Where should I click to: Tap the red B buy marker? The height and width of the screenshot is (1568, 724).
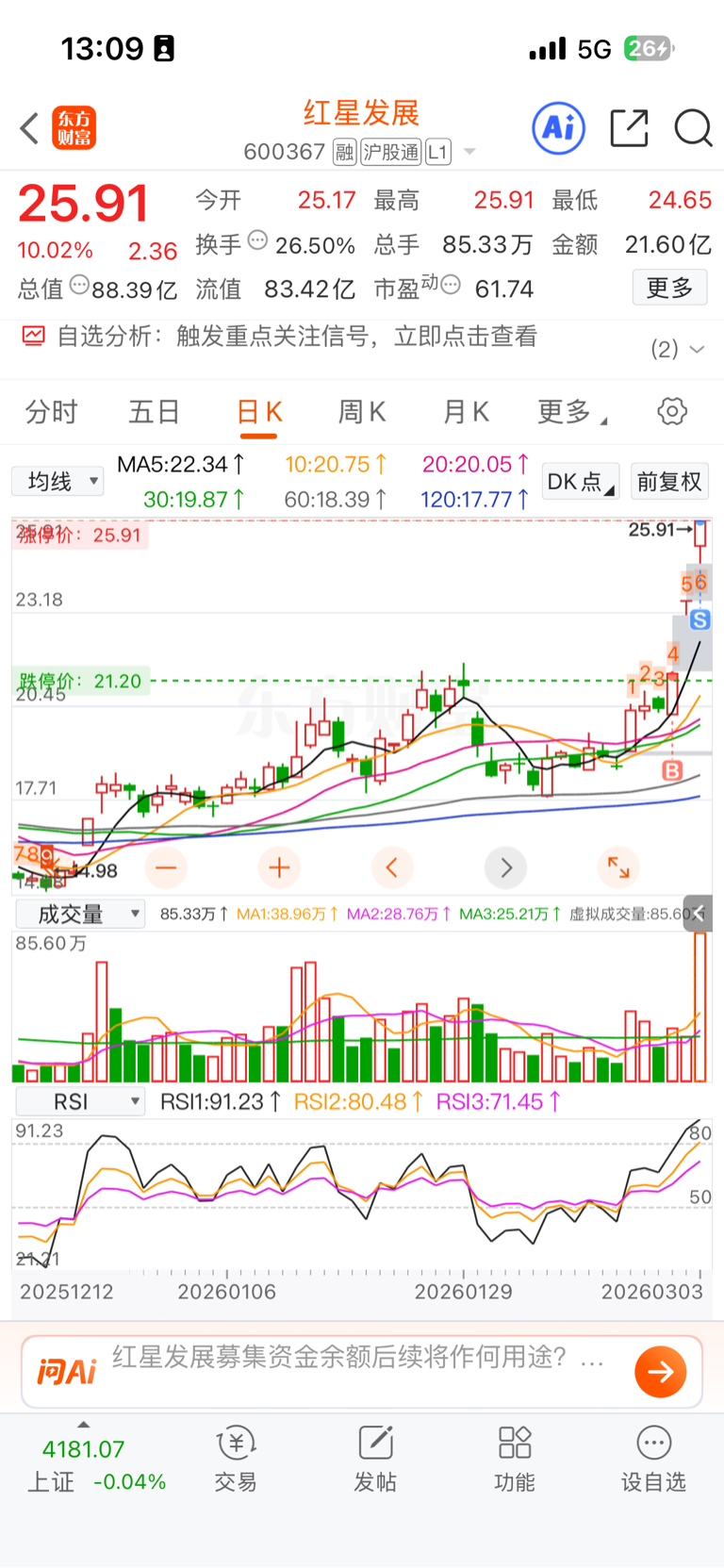pyautogui.click(x=672, y=770)
